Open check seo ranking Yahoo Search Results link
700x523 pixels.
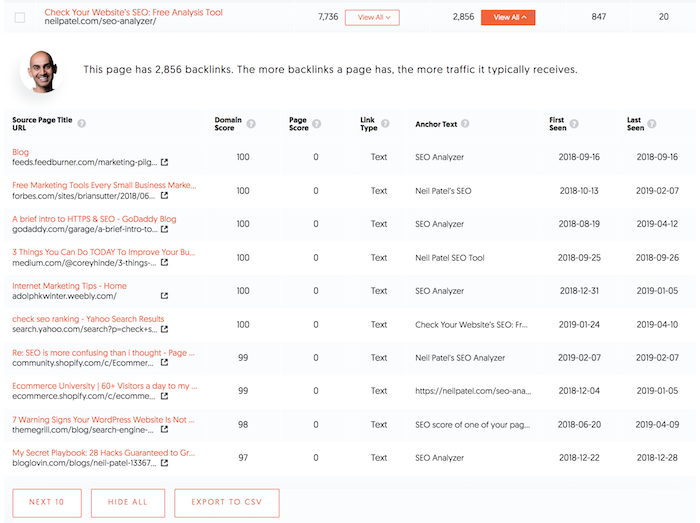coord(88,319)
